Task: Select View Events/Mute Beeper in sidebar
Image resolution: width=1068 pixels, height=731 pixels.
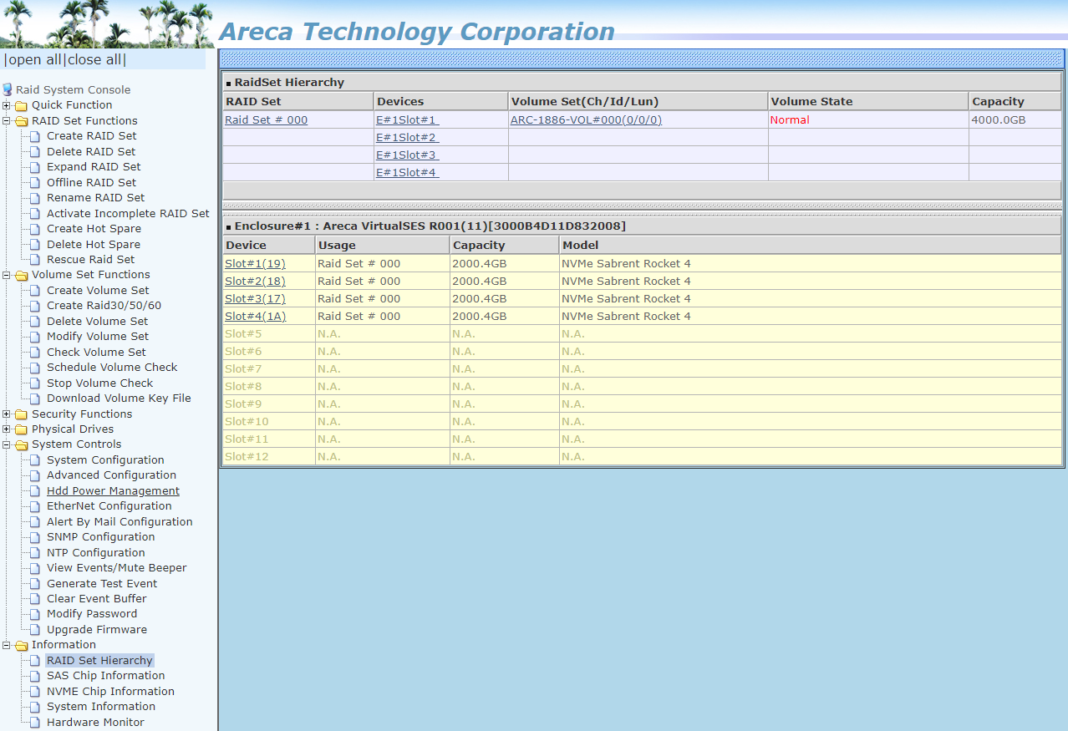Action: pos(116,568)
